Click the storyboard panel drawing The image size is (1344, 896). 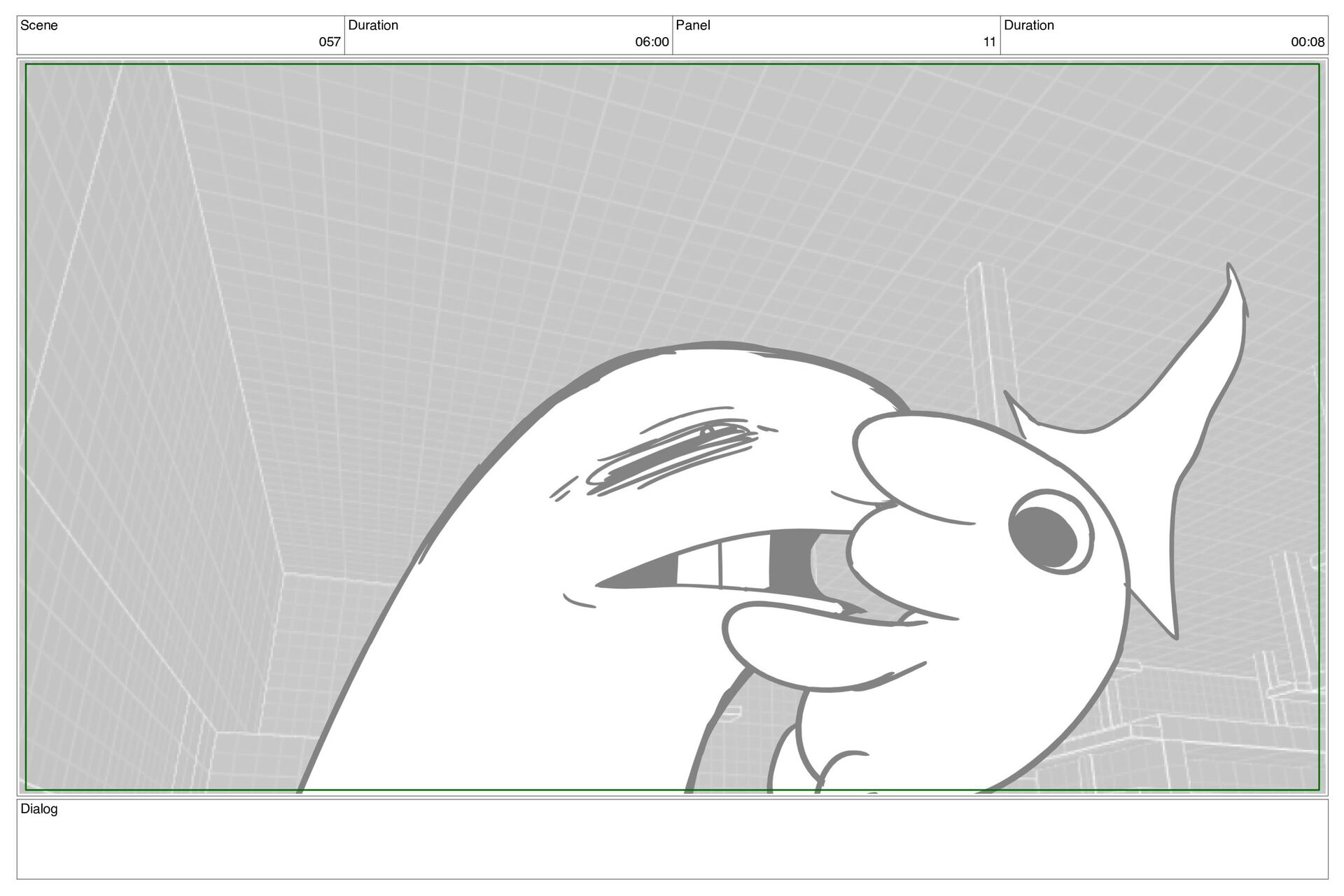(672, 427)
